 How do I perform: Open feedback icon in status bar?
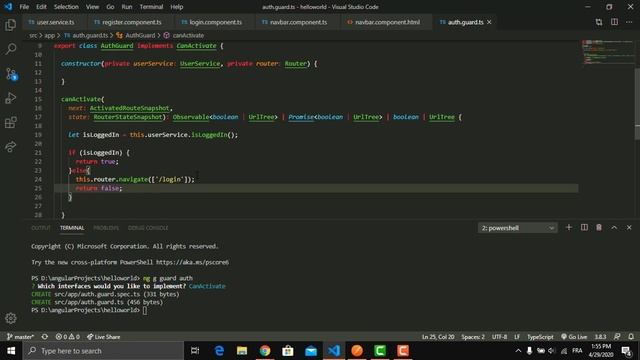617,337
